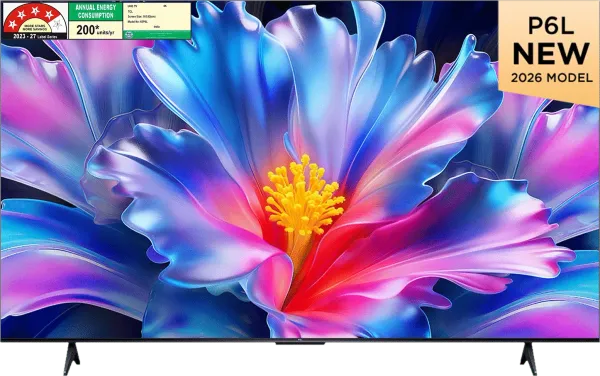Click the TV's left stand leg
This screenshot has width=600, height=376.
pos(72,358)
